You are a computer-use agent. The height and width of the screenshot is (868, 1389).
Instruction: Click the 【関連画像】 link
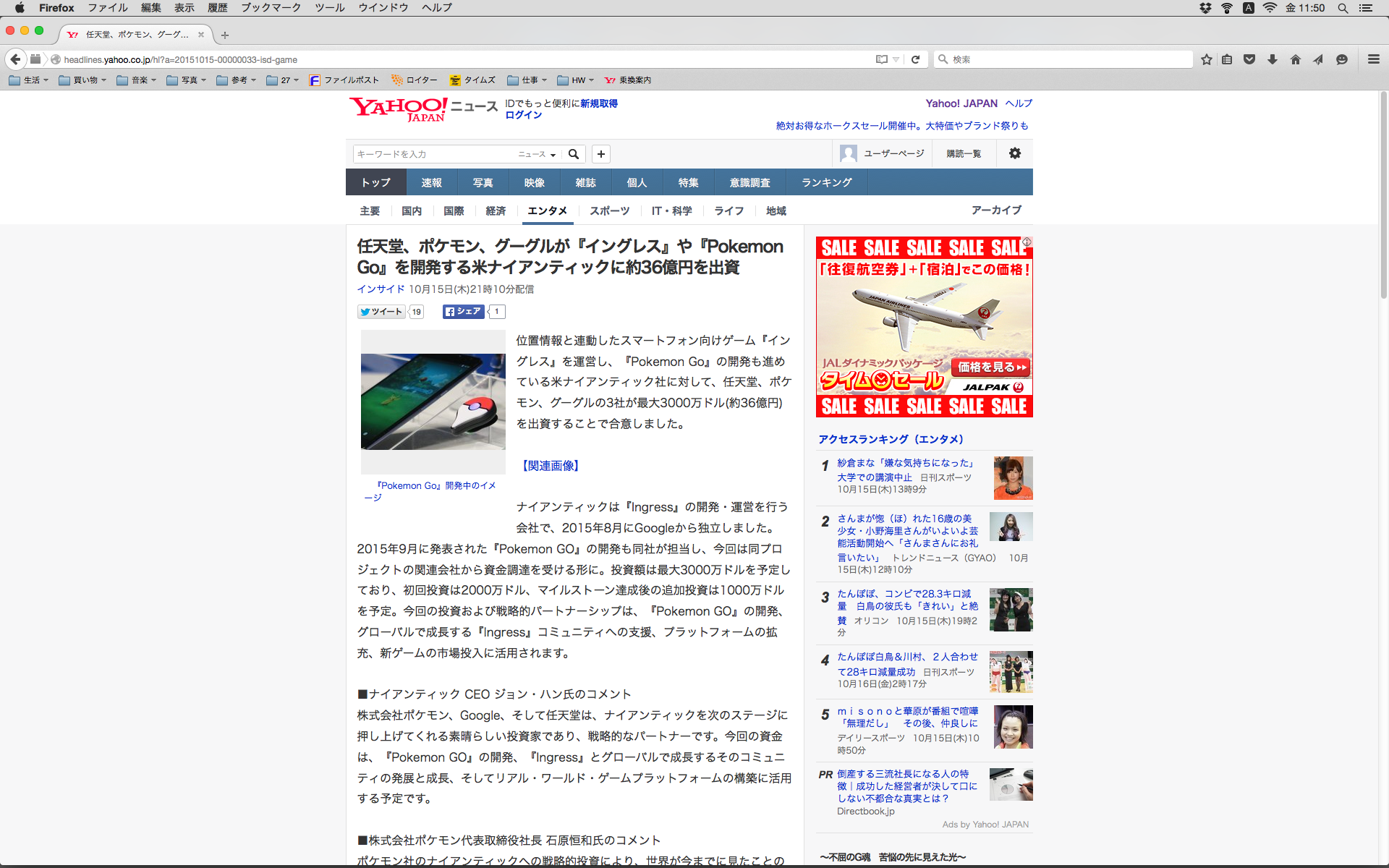(551, 466)
